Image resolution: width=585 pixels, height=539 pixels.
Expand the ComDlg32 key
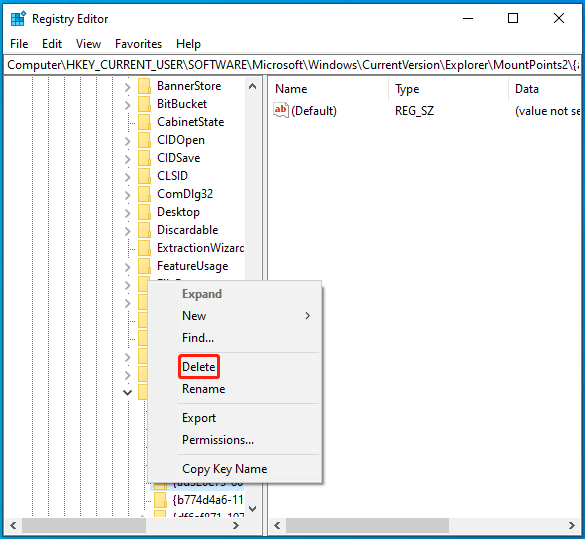tap(128, 195)
